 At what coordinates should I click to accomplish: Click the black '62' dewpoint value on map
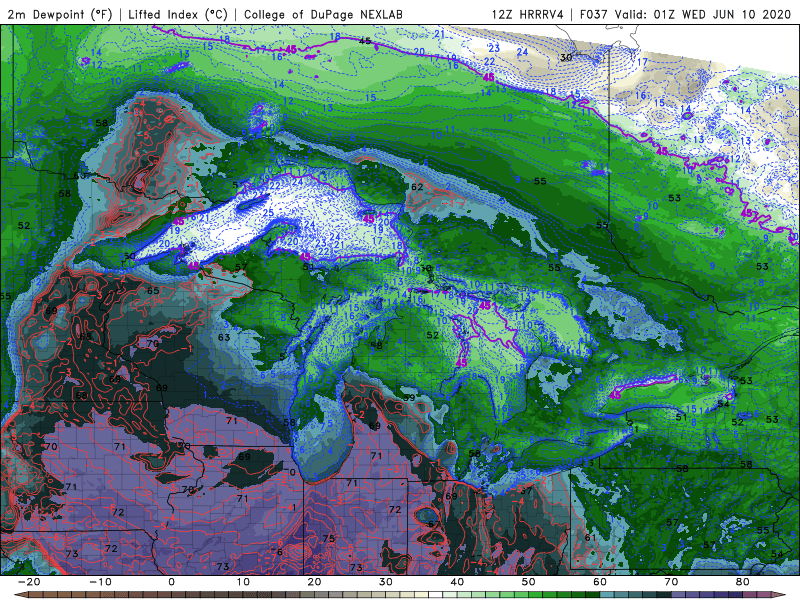[x=417, y=187]
